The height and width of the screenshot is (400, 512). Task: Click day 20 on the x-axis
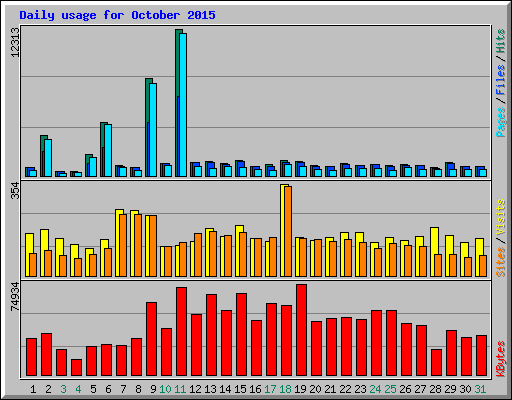click(x=315, y=389)
